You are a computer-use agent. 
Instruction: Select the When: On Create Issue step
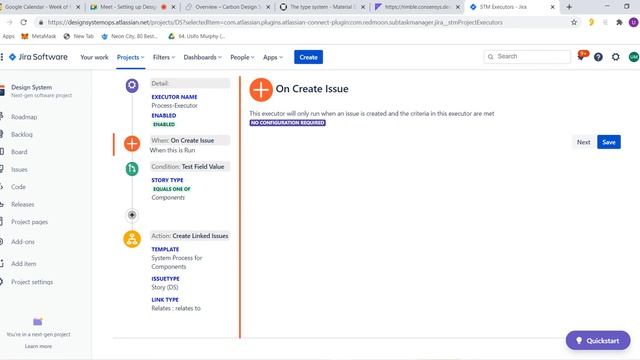(190, 140)
